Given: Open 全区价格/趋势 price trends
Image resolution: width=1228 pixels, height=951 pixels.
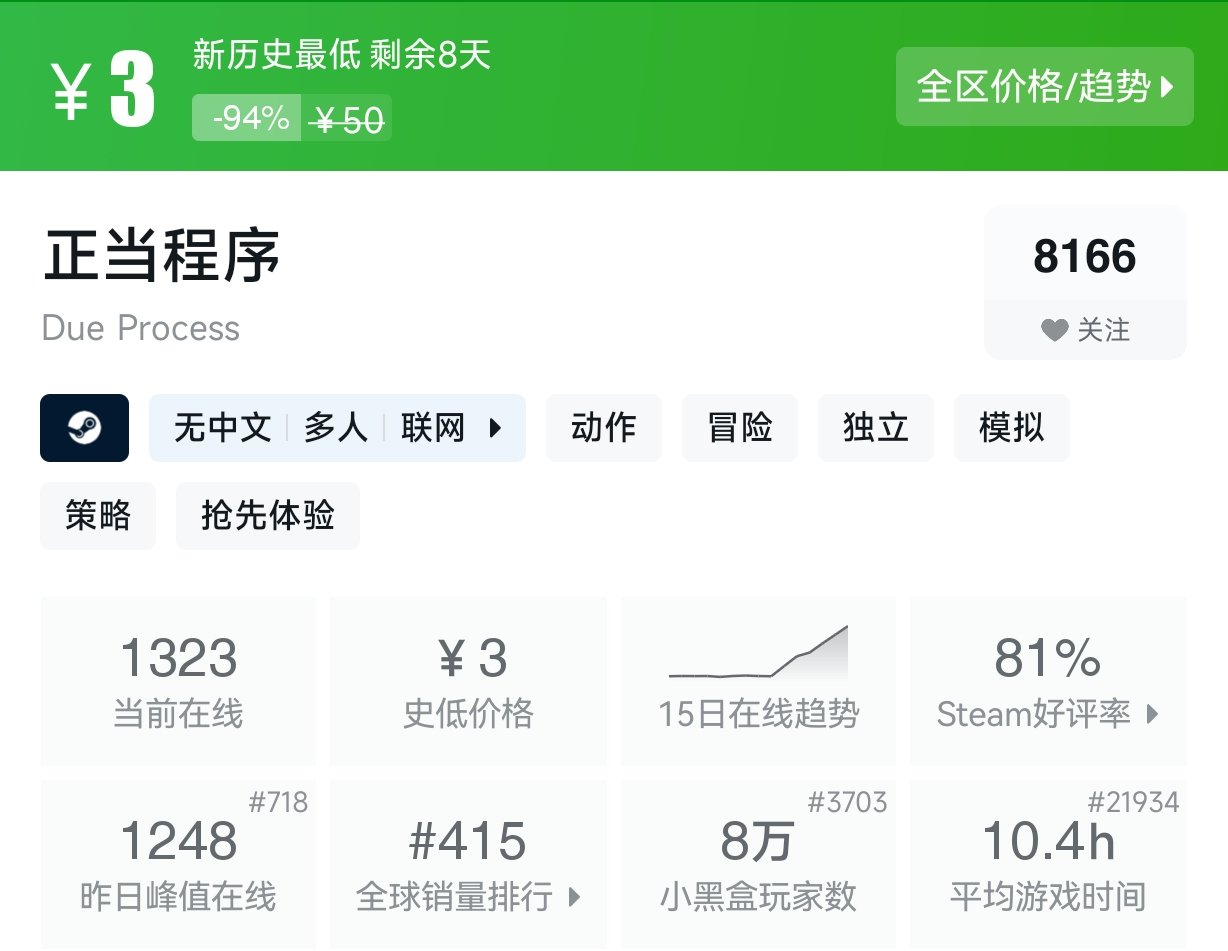Looking at the screenshot, I should pyautogui.click(x=1045, y=87).
